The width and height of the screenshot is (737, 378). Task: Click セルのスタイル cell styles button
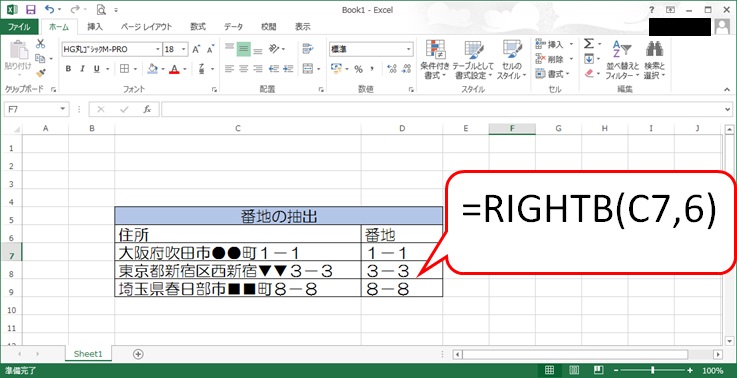tap(511, 59)
